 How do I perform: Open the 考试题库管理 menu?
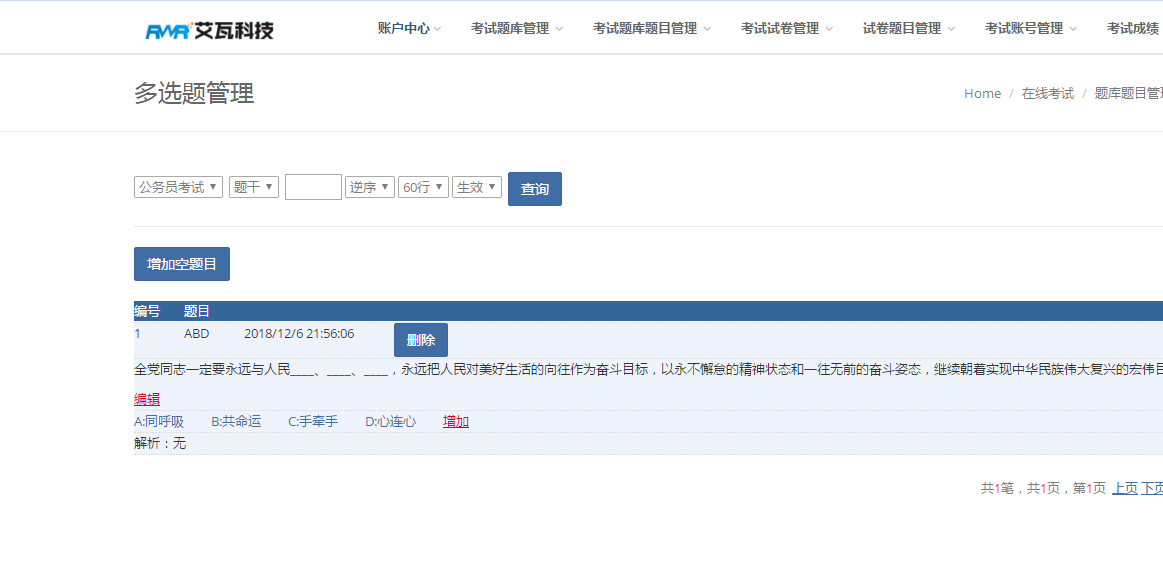(x=516, y=28)
